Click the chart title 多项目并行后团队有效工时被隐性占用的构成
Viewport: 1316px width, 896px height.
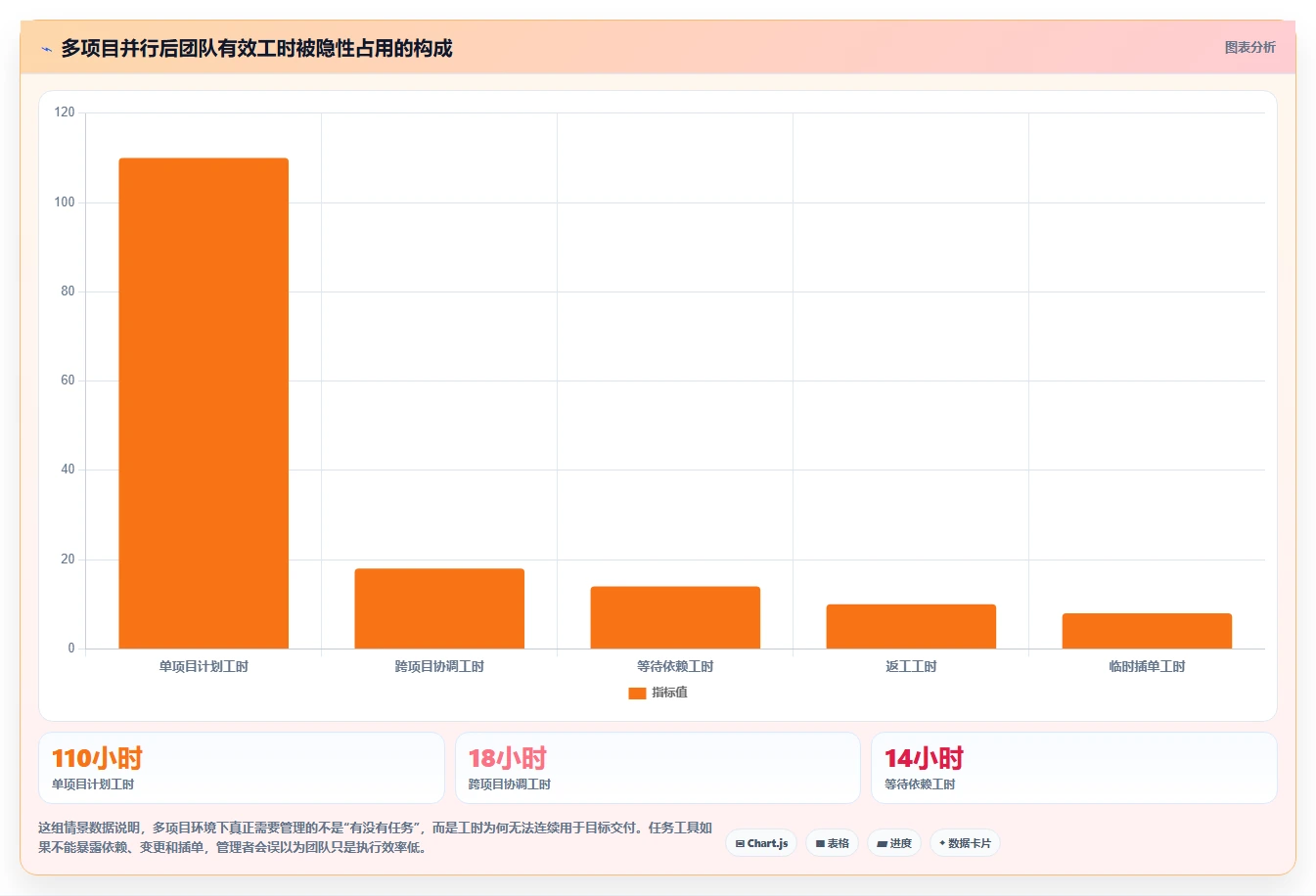(256, 48)
